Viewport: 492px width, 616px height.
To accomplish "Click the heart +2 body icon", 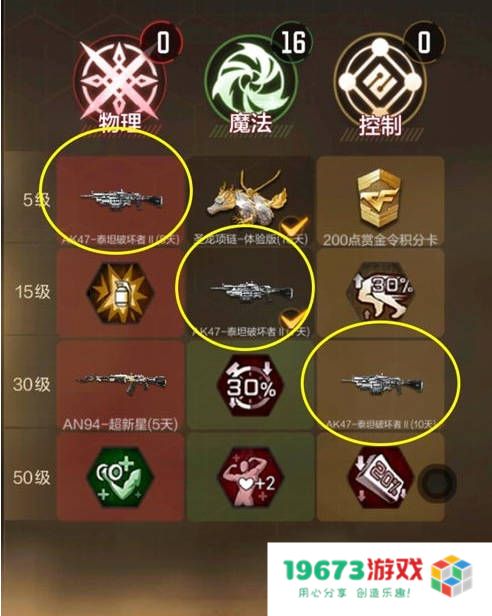I will (x=250, y=478).
